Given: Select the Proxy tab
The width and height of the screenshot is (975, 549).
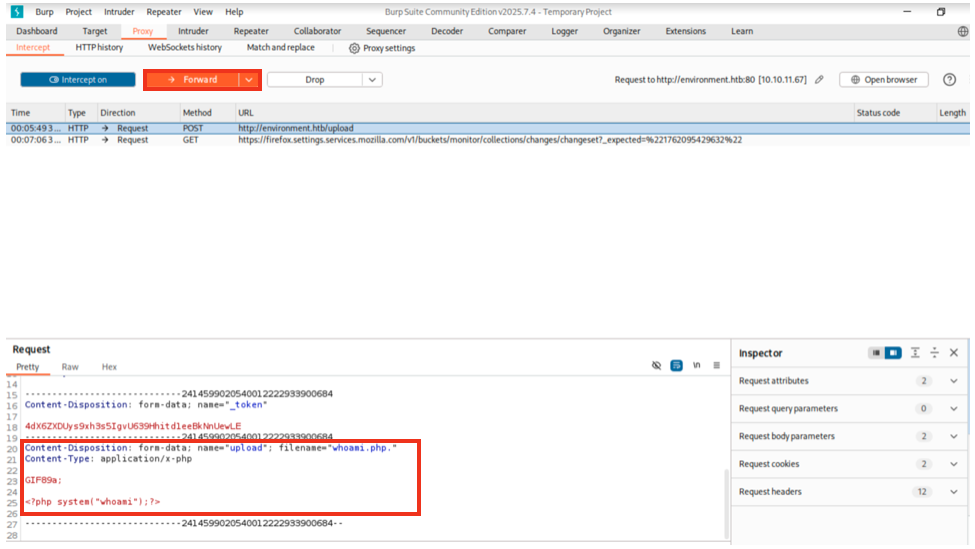Looking at the screenshot, I should pos(142,31).
